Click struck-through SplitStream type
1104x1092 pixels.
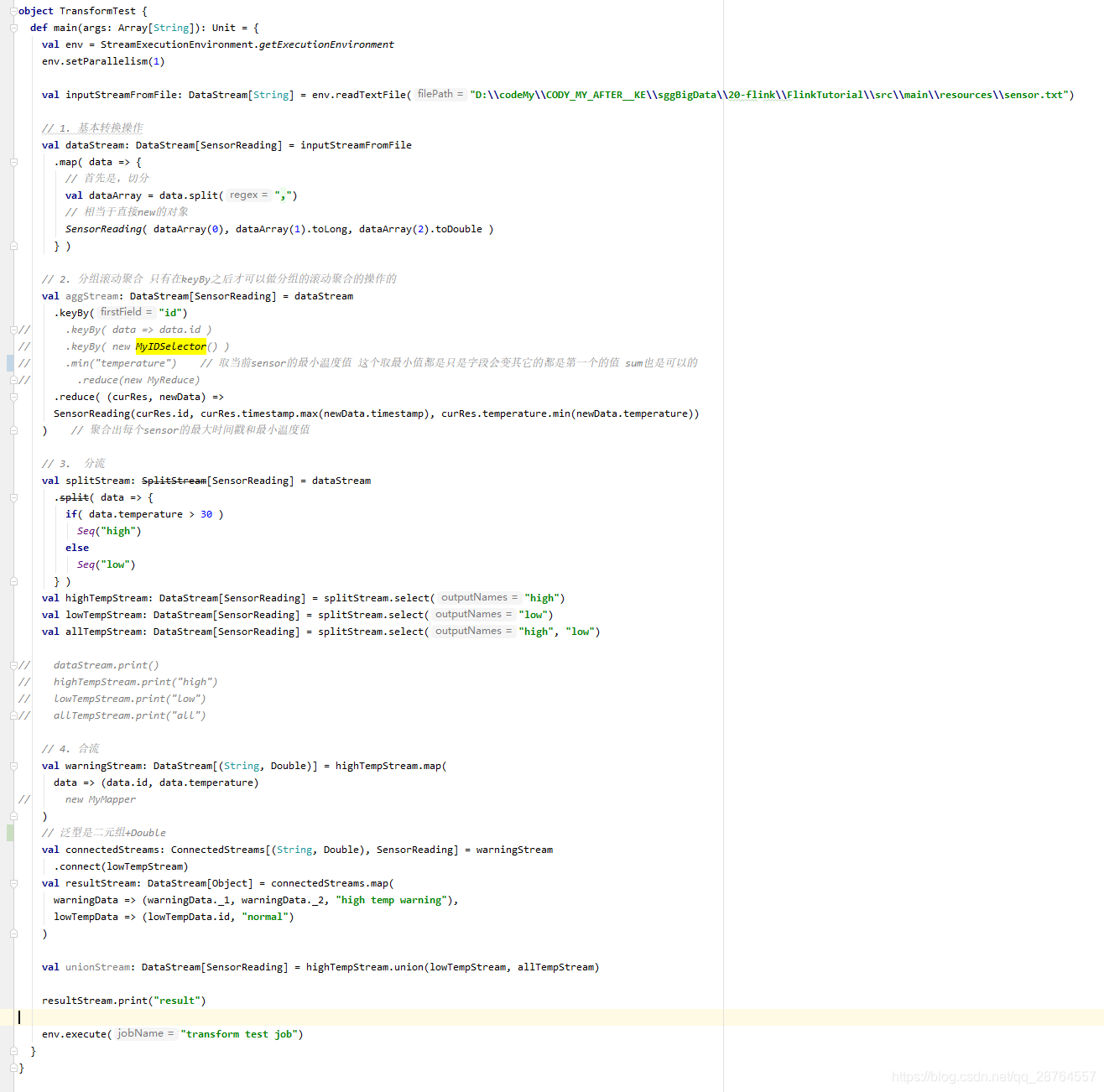174,481
